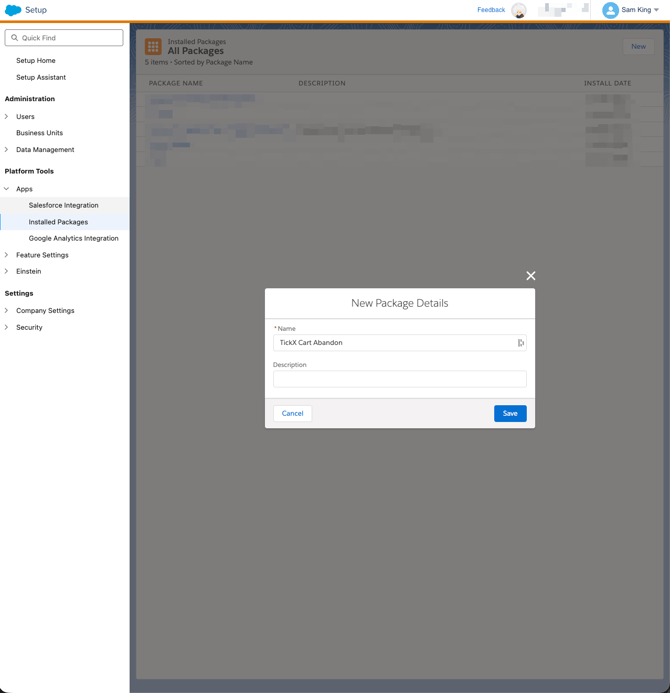Screen dimensions: 670x693
Task: Expand the Einstein section
Action: pos(7,271)
